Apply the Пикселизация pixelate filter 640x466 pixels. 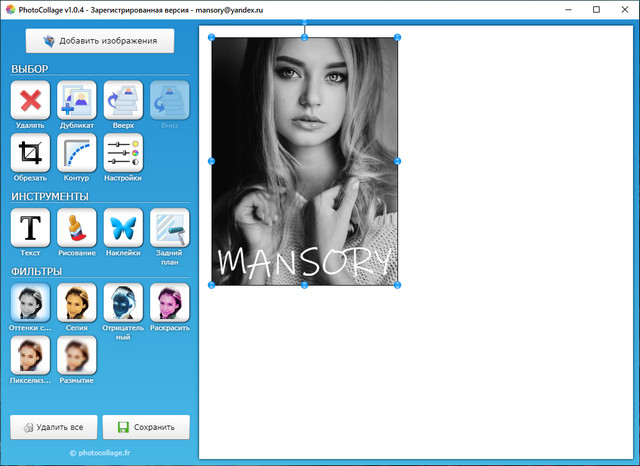30,355
